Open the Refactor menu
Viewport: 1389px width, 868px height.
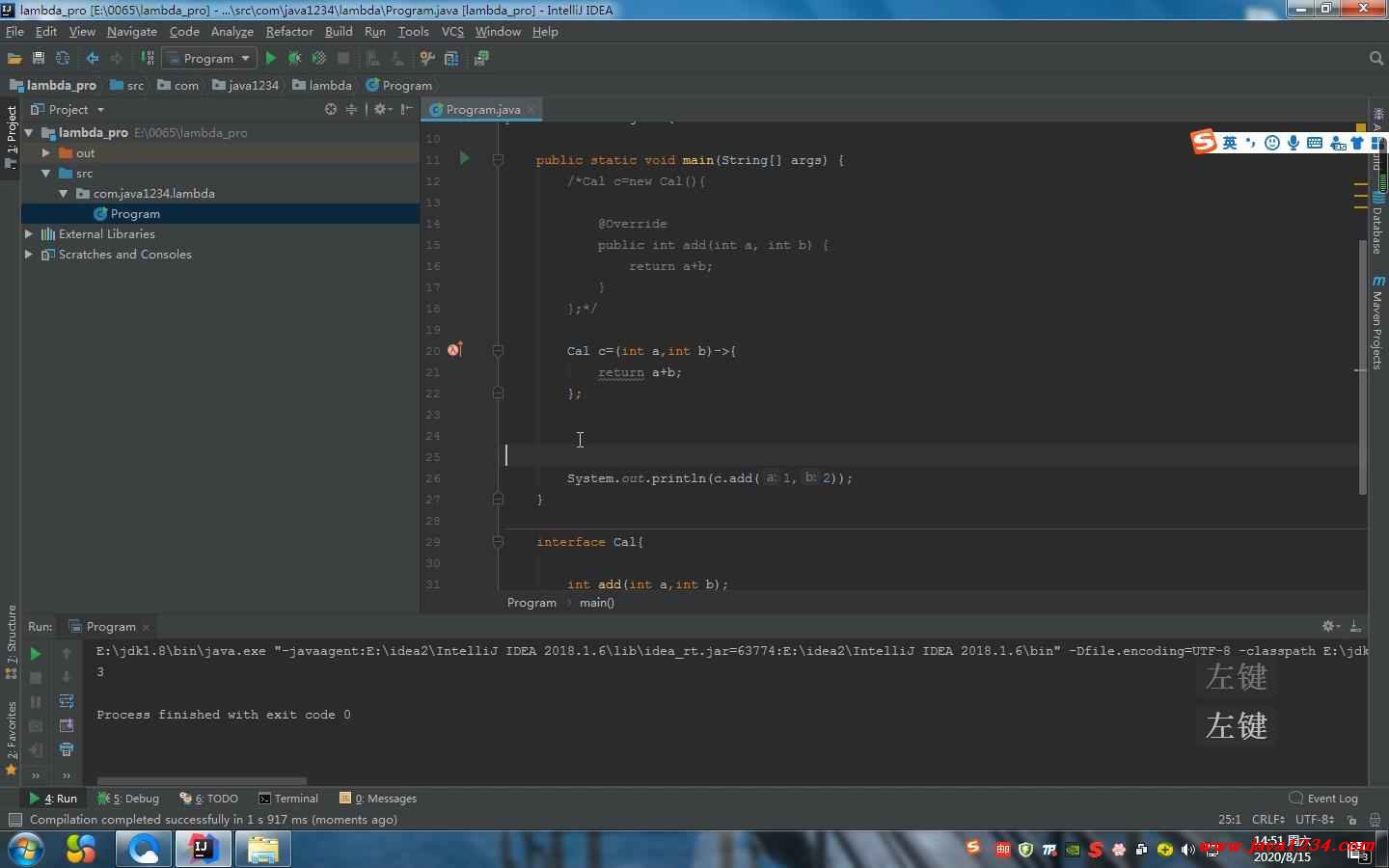pos(289,31)
